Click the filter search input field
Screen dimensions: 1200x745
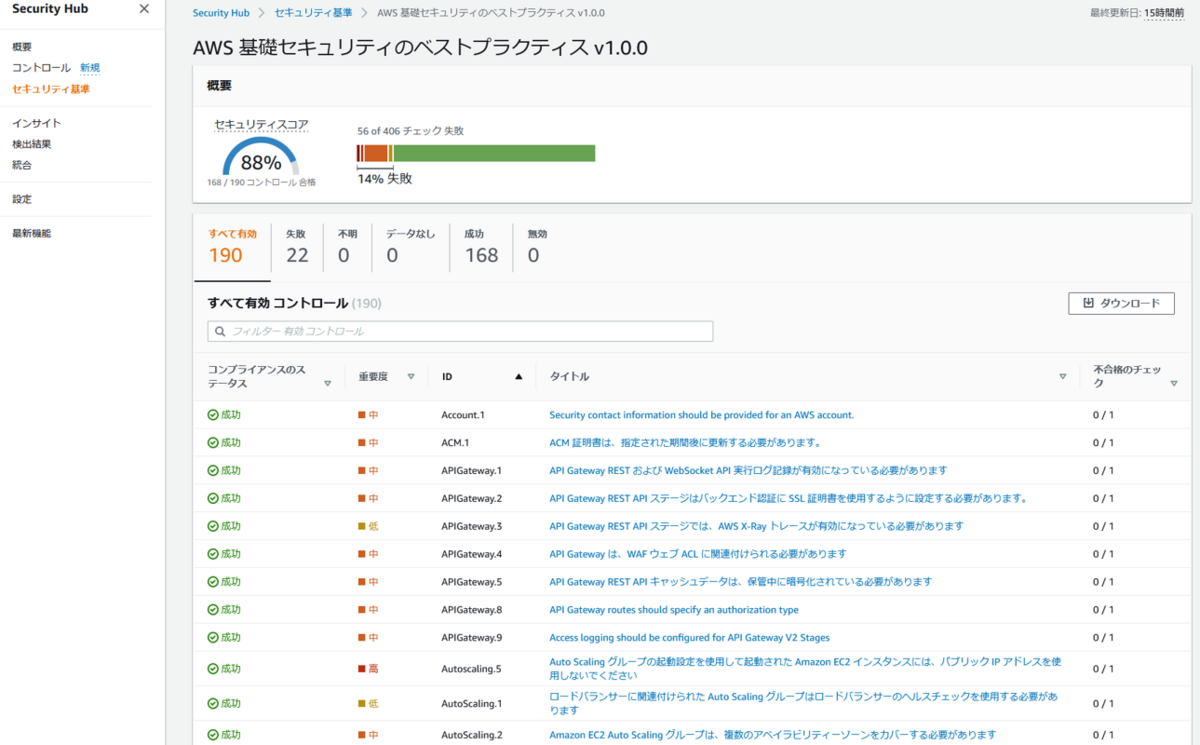(460, 331)
